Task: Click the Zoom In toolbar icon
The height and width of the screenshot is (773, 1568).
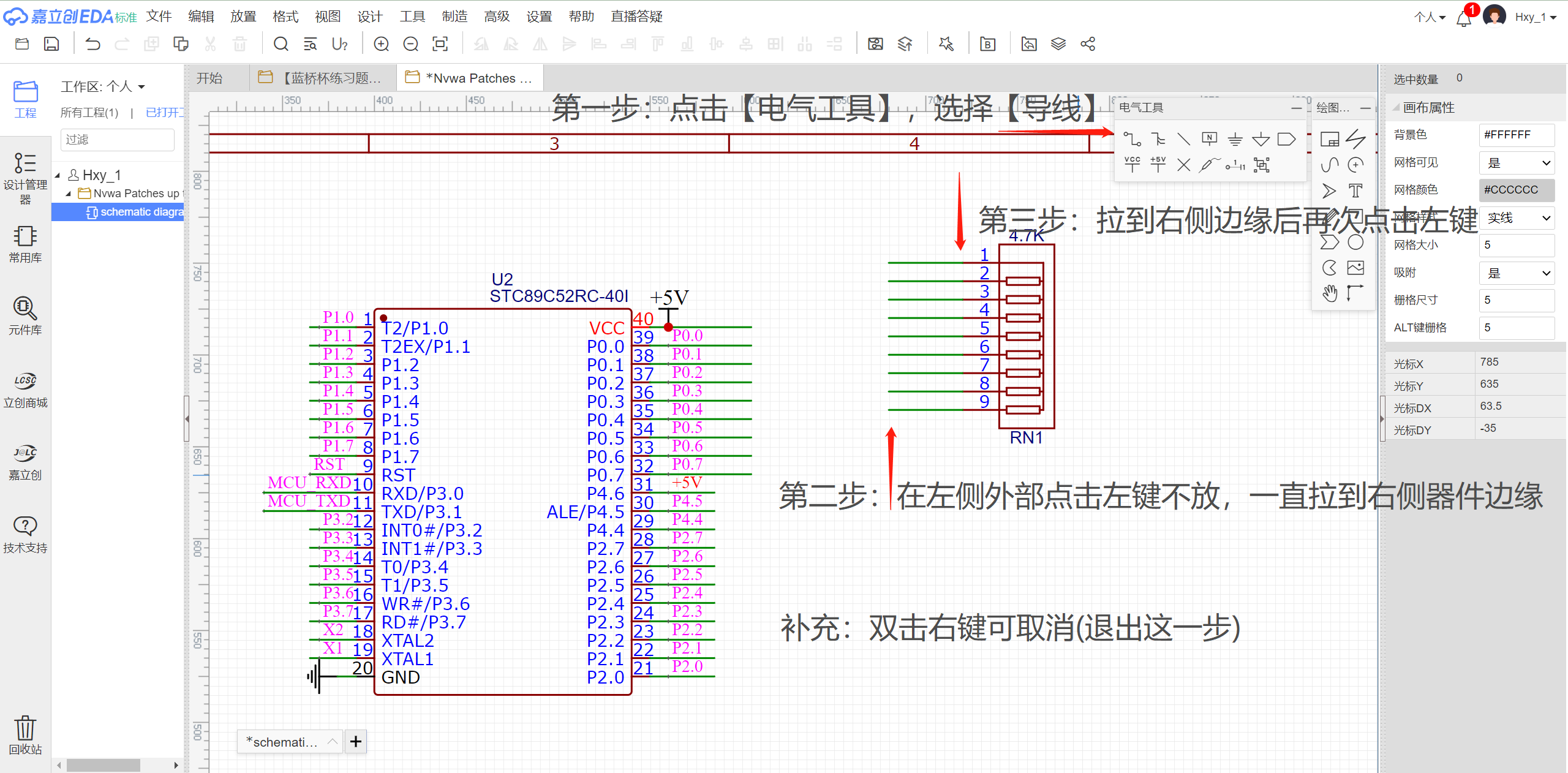Action: [x=381, y=44]
